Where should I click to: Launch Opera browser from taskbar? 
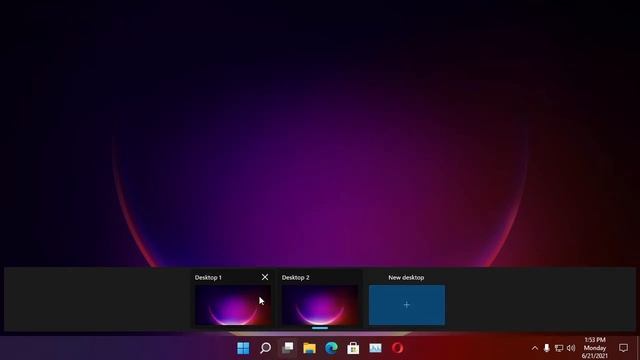click(398, 348)
